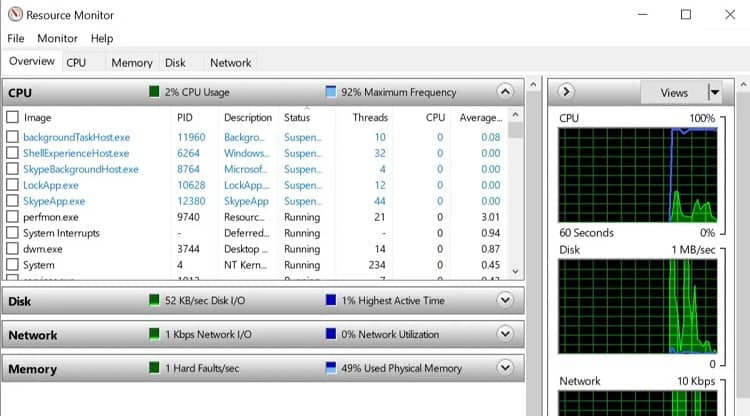Click the blue Highest Active Time indicator
The height and width of the screenshot is (416, 750).
(x=331, y=300)
